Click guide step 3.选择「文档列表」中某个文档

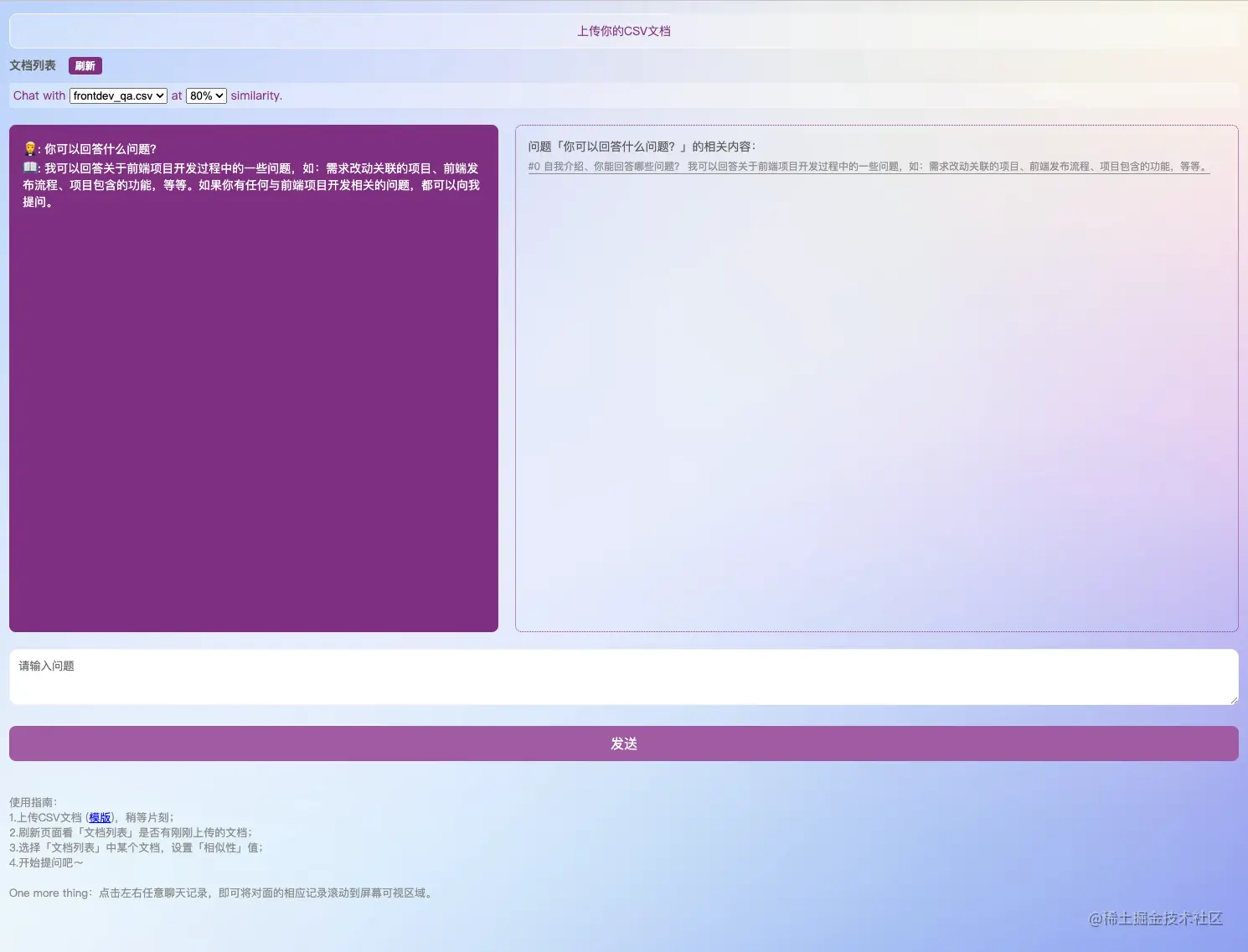(x=137, y=847)
